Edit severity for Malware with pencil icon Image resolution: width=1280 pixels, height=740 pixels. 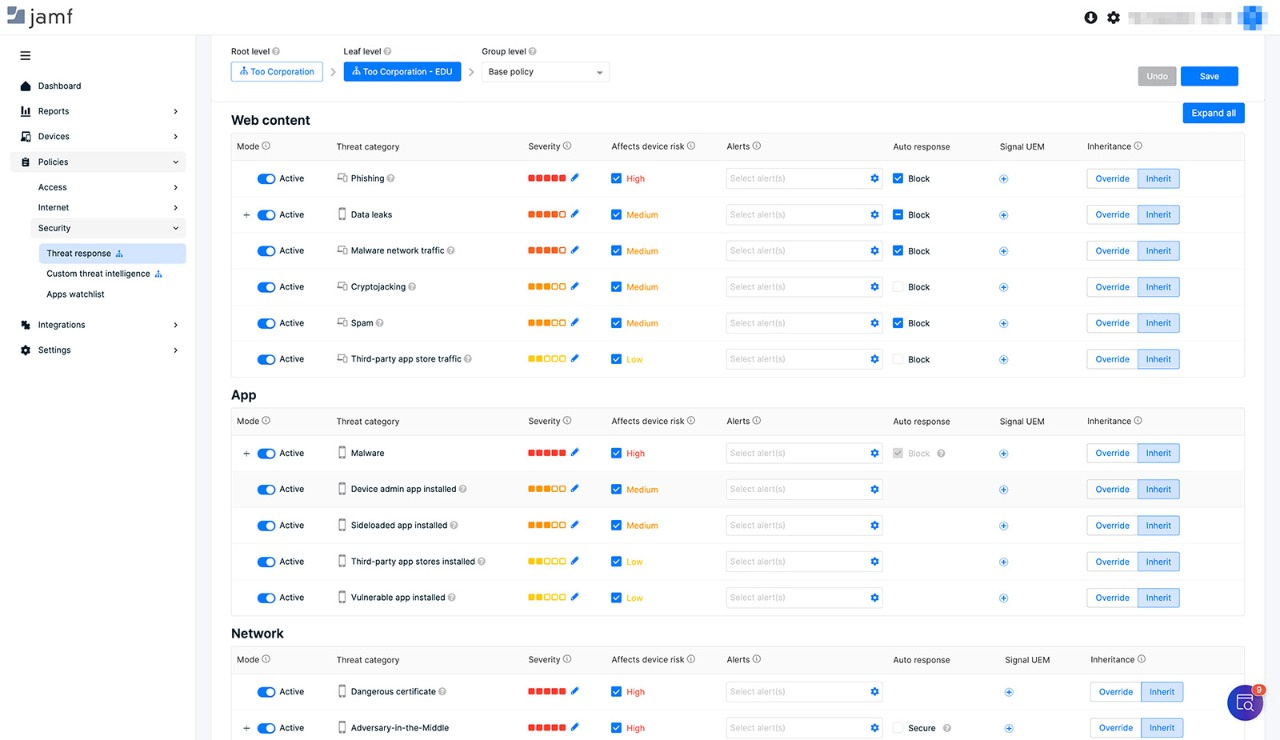575,453
